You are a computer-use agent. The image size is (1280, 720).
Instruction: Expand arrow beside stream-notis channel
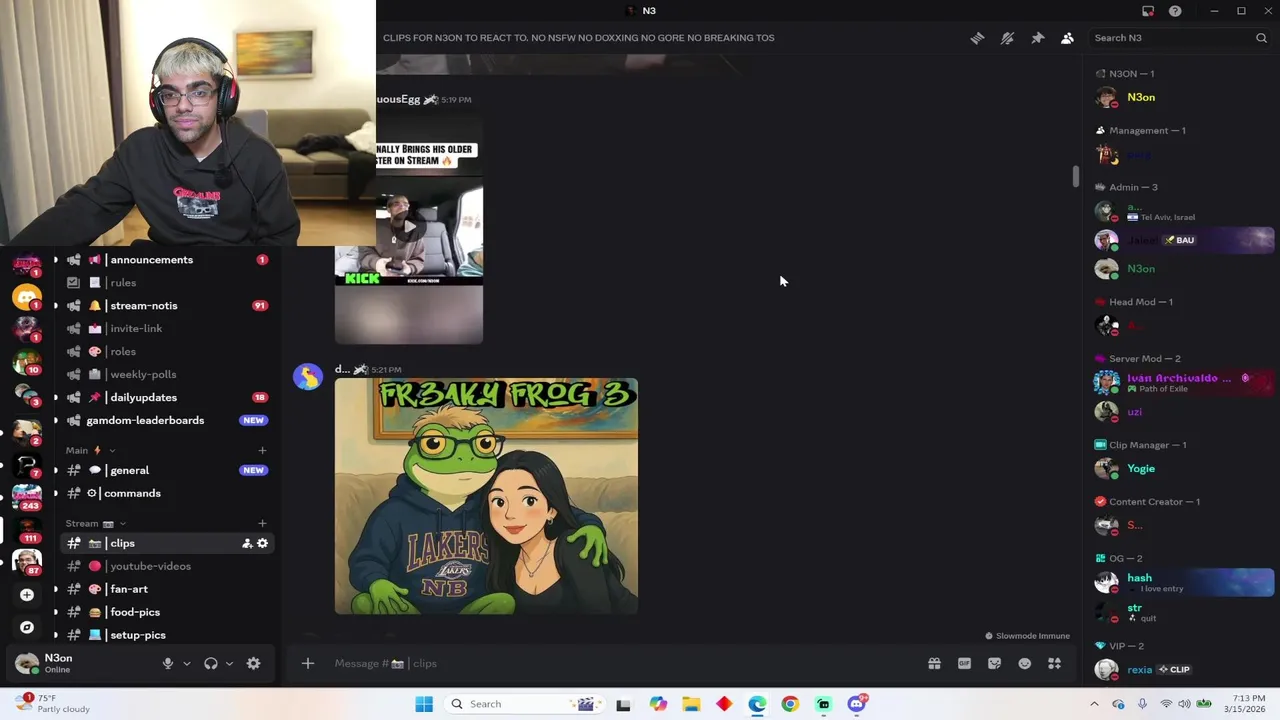[x=56, y=306]
